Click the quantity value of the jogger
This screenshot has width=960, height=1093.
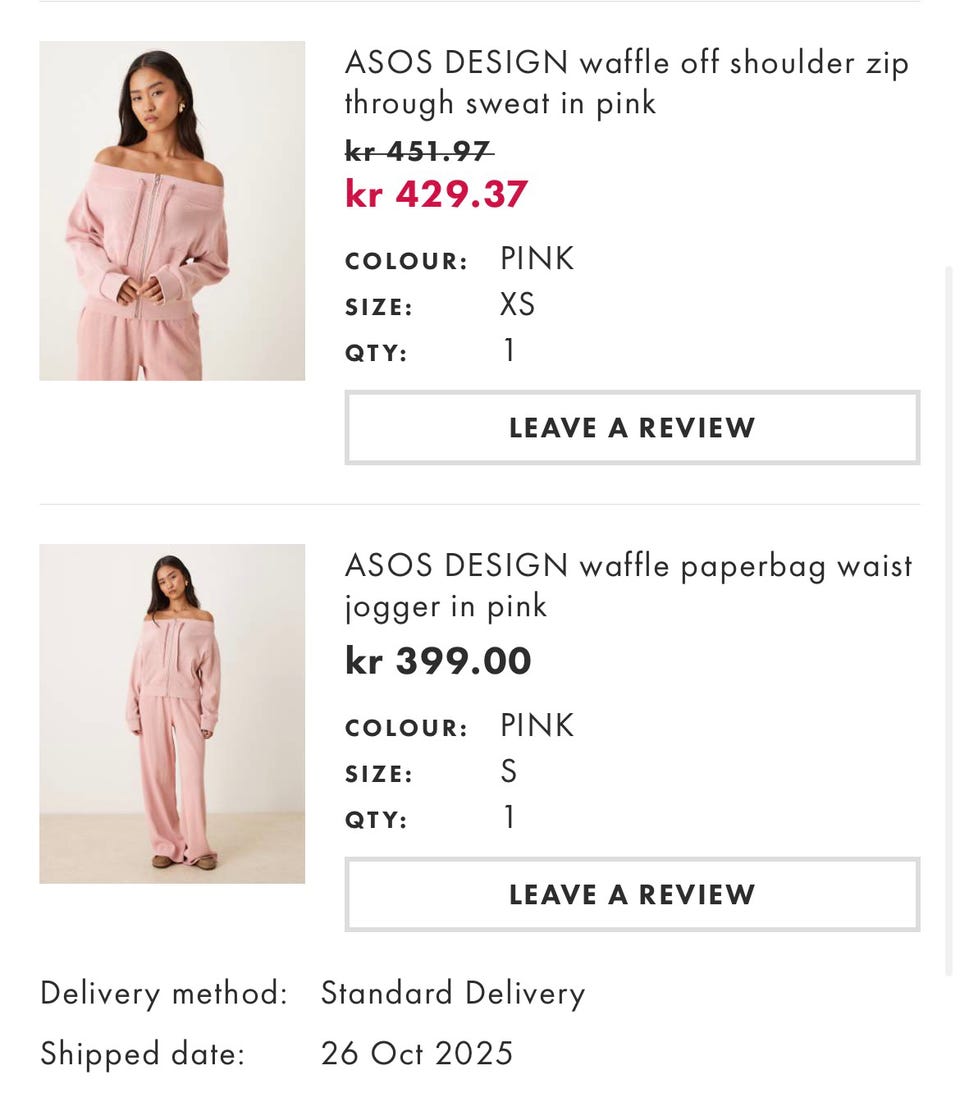tap(509, 818)
